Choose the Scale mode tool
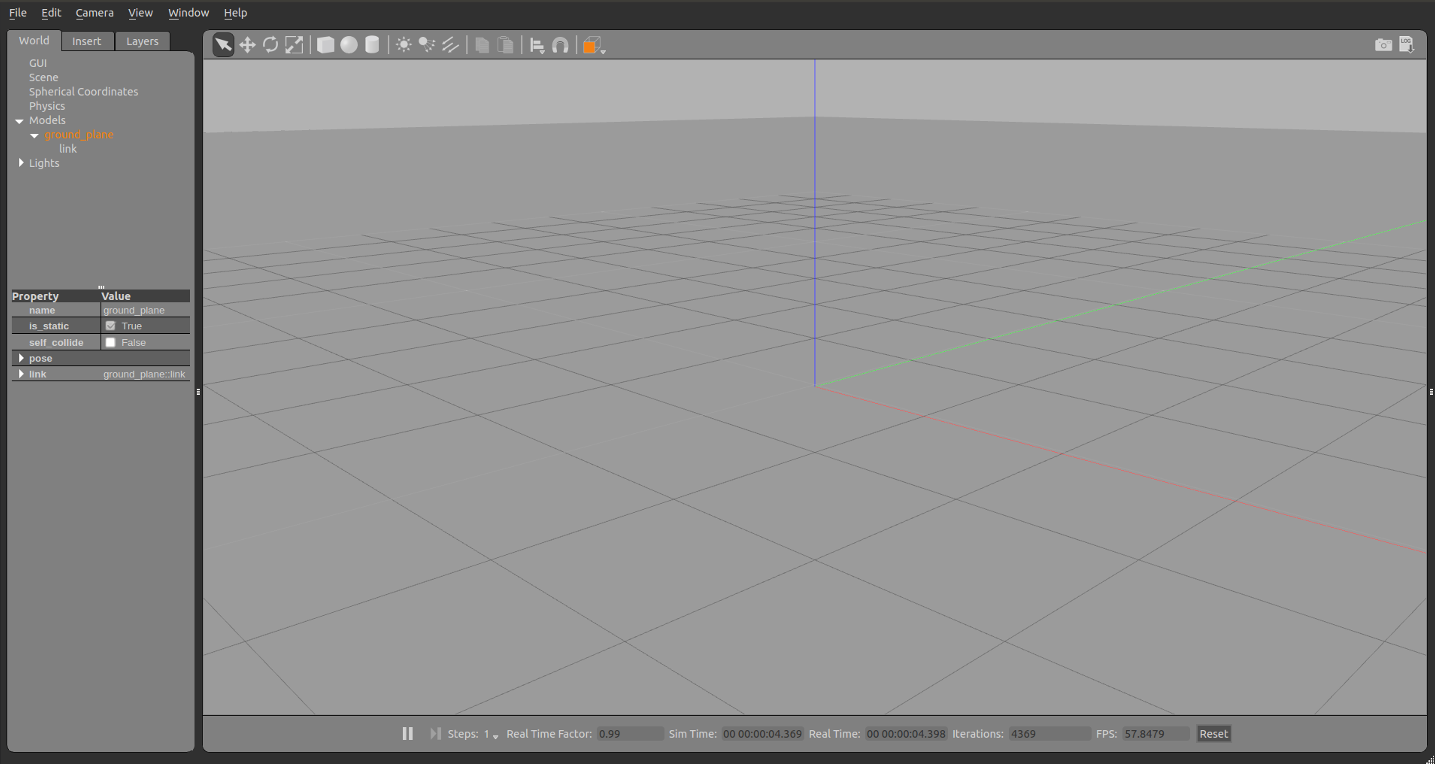Screen dimensions: 1435x764 click(294, 45)
